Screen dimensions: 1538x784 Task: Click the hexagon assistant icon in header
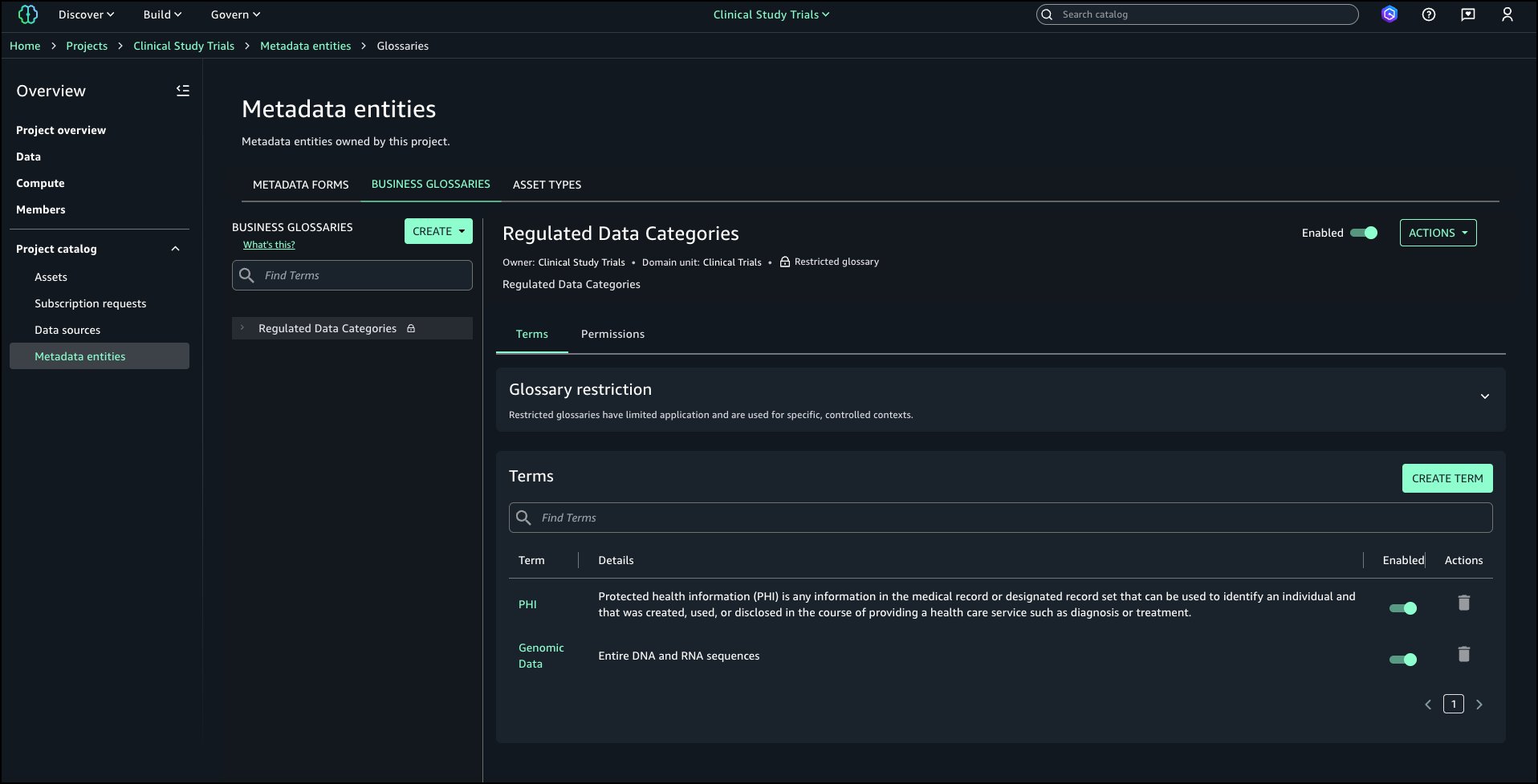[x=1389, y=14]
